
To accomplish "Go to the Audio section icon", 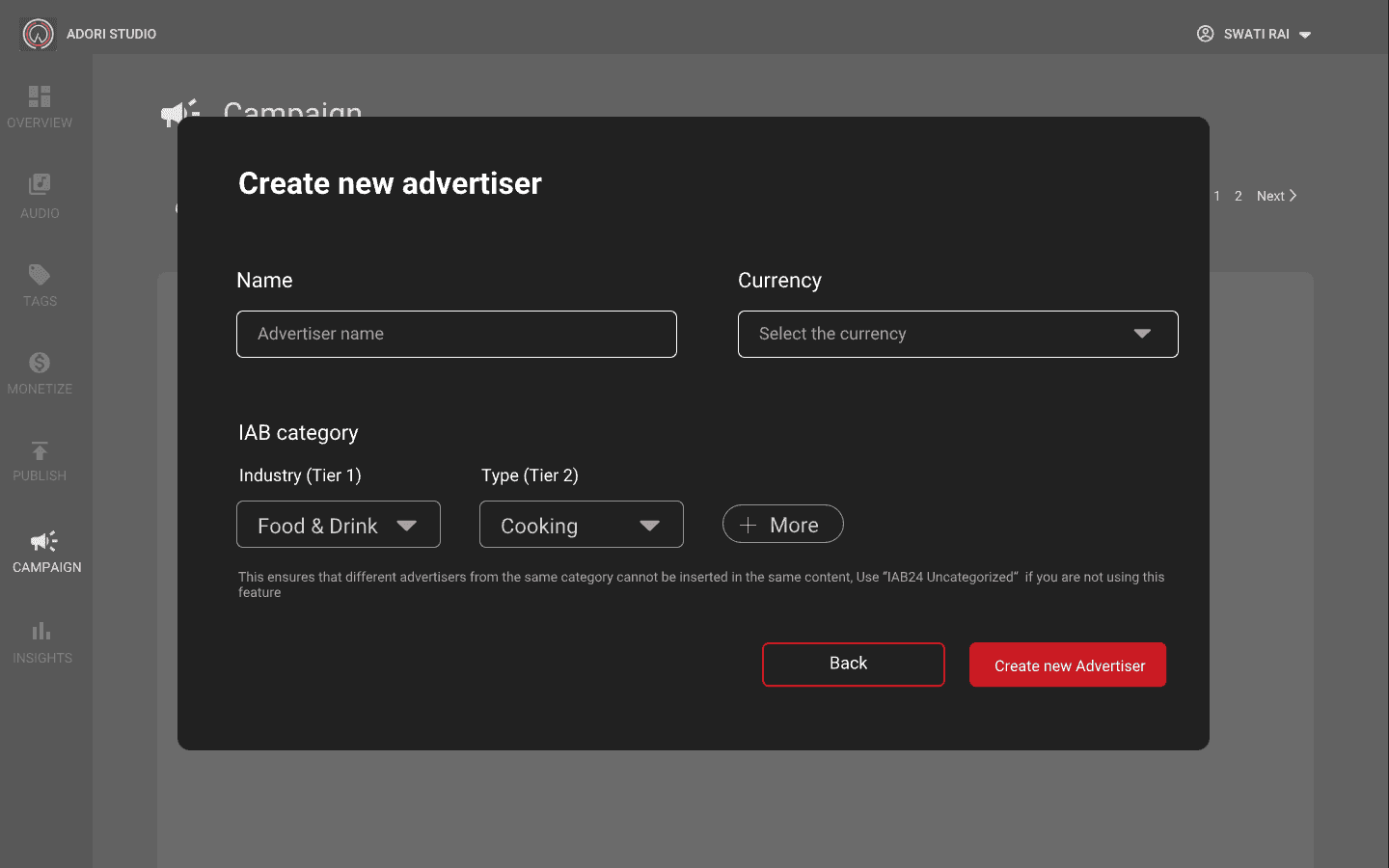I will pos(40,184).
